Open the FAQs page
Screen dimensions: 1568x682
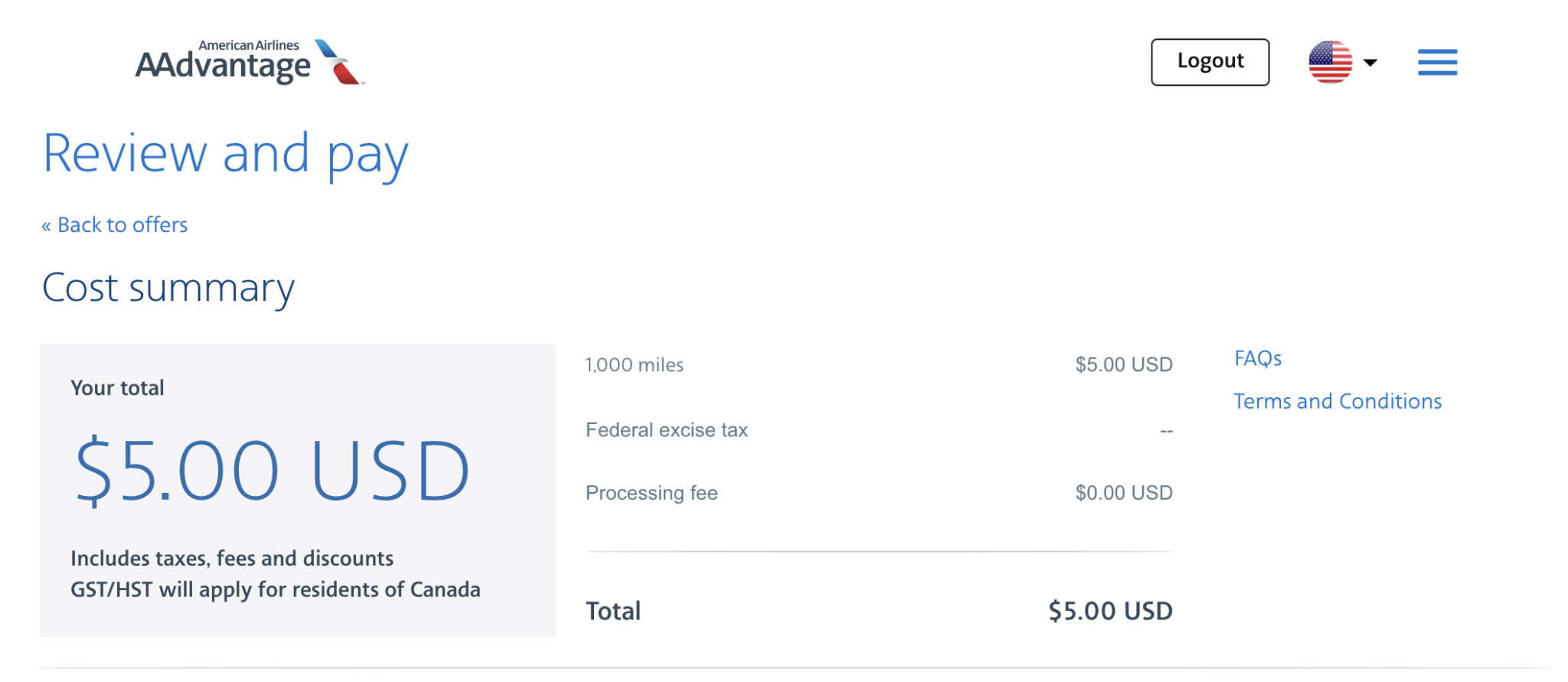pyautogui.click(x=1257, y=357)
